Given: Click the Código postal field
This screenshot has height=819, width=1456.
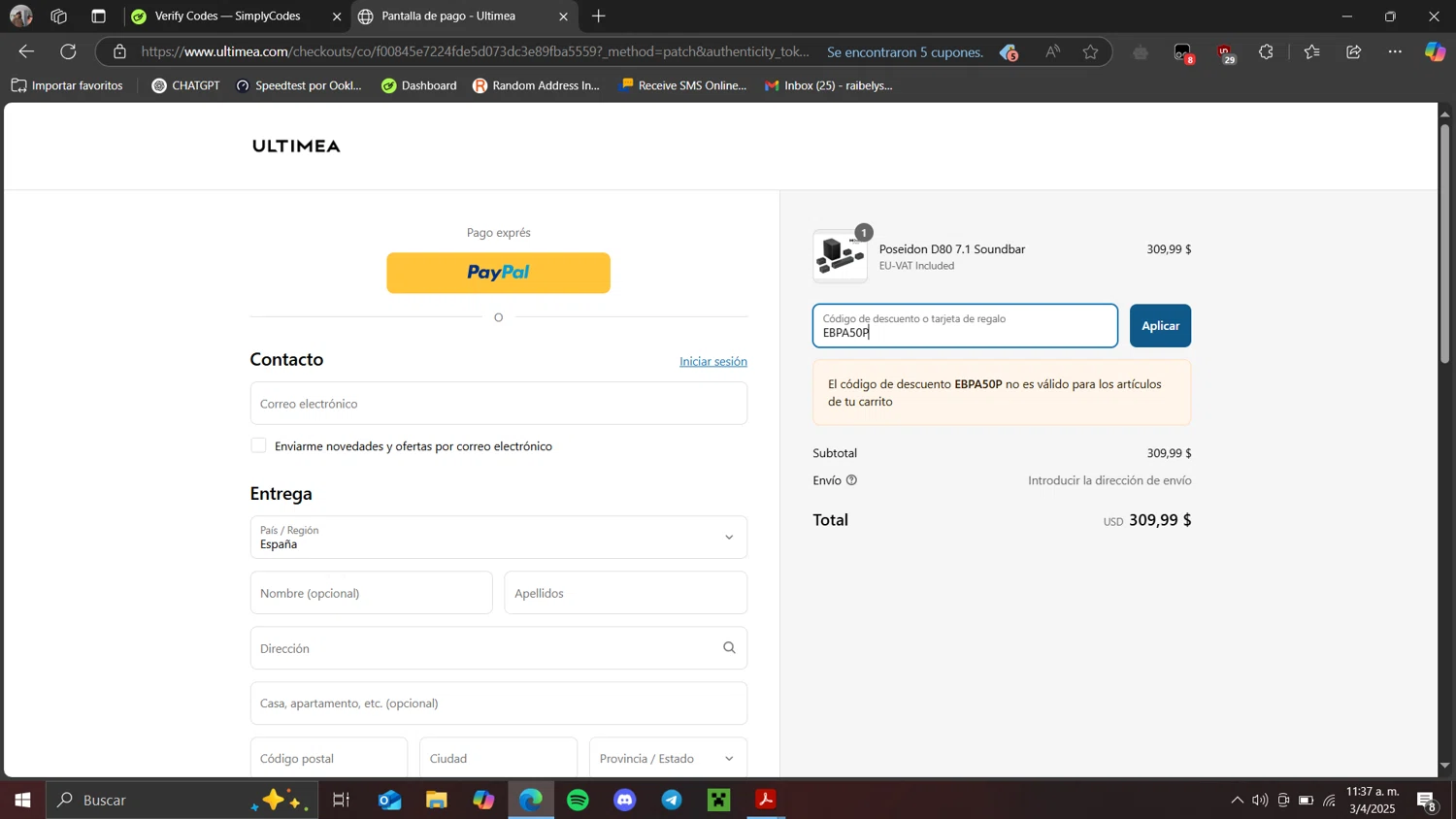Looking at the screenshot, I should click(329, 758).
